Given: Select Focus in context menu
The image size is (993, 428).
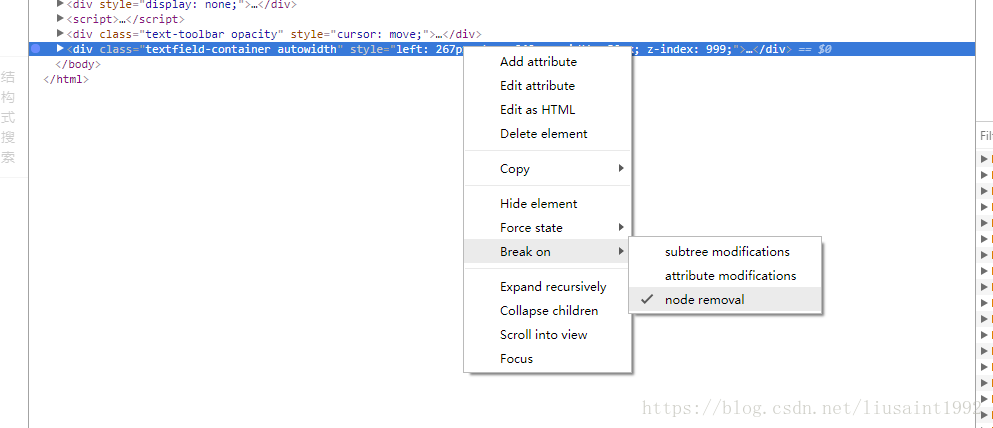Looking at the screenshot, I should tap(548, 359).
